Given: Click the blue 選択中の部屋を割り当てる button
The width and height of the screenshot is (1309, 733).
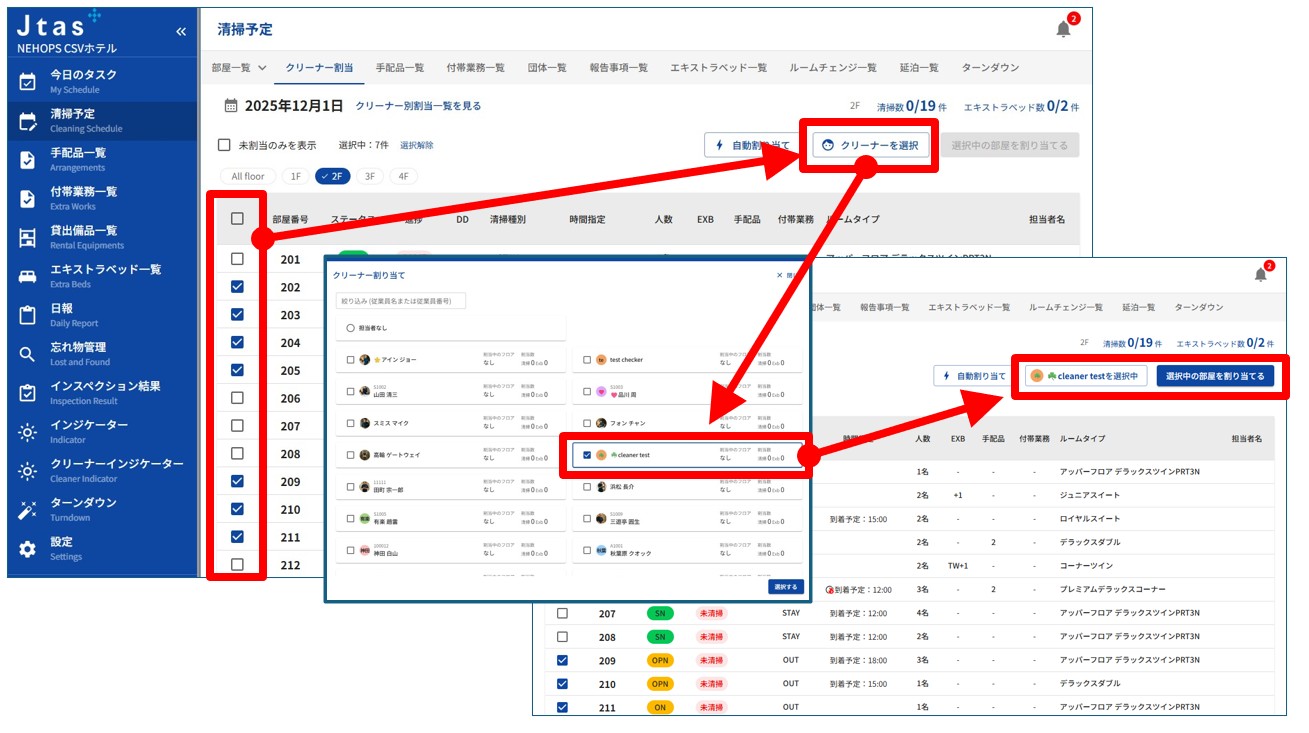Looking at the screenshot, I should (x=1215, y=376).
